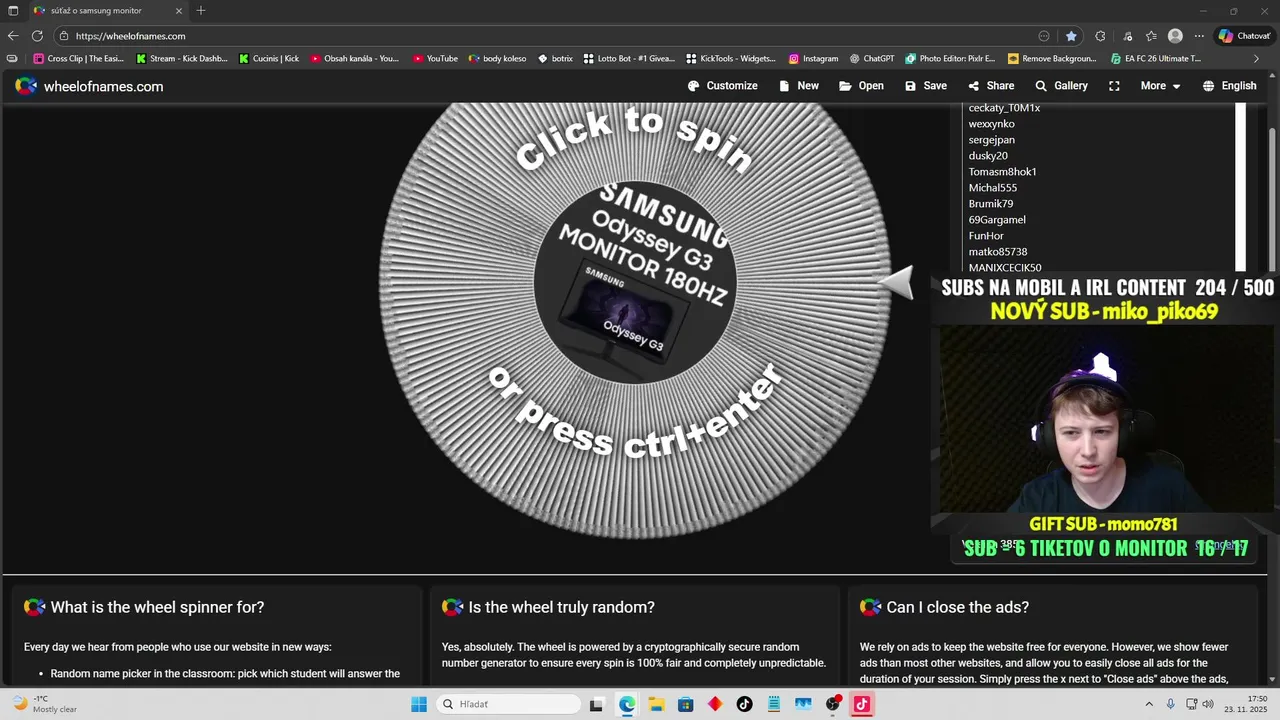Viewport: 1280px width, 720px height.
Task: Open the red TikTok app in taskbar
Action: pyautogui.click(x=862, y=704)
